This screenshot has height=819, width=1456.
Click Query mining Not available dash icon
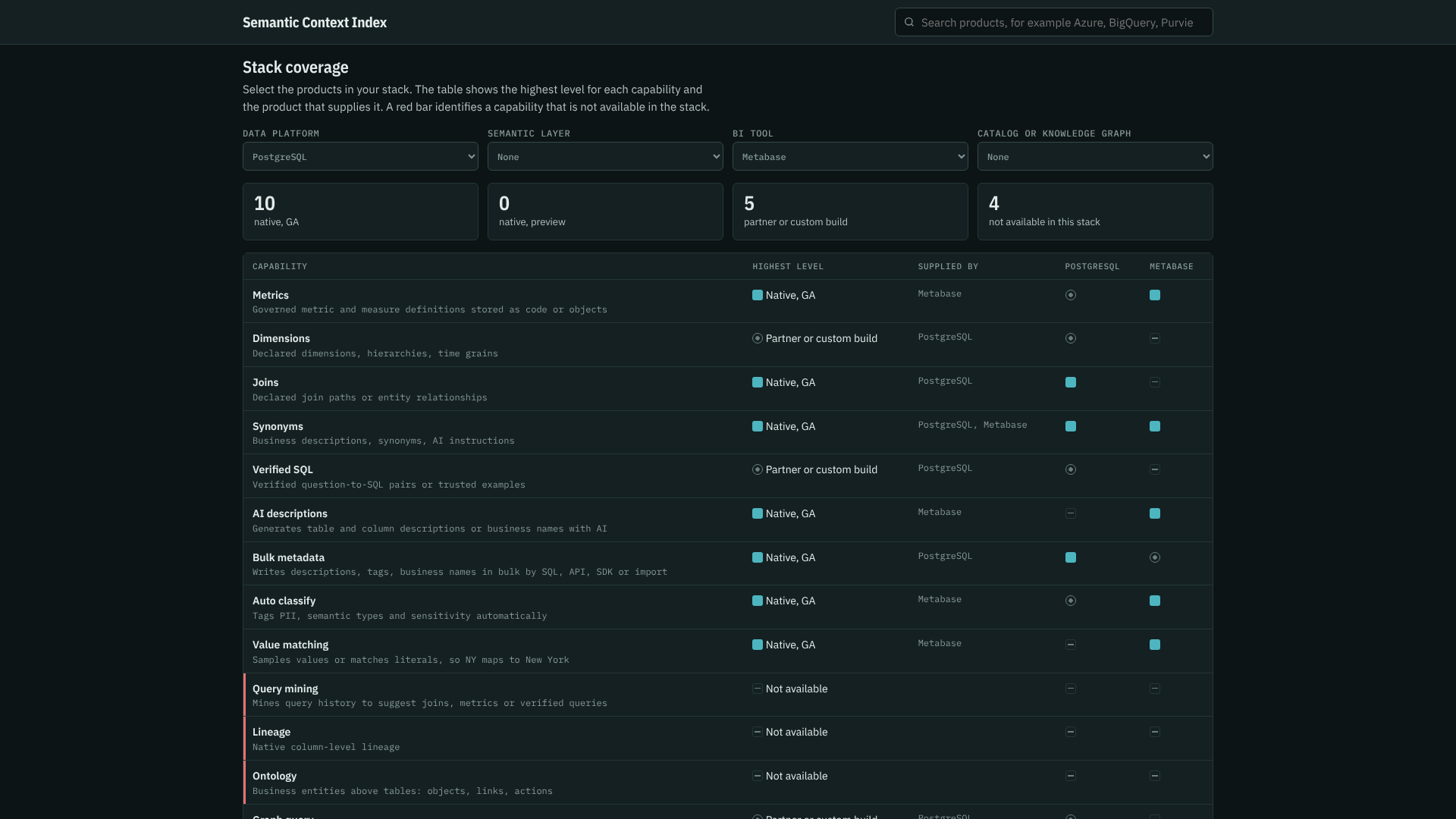pyautogui.click(x=758, y=689)
